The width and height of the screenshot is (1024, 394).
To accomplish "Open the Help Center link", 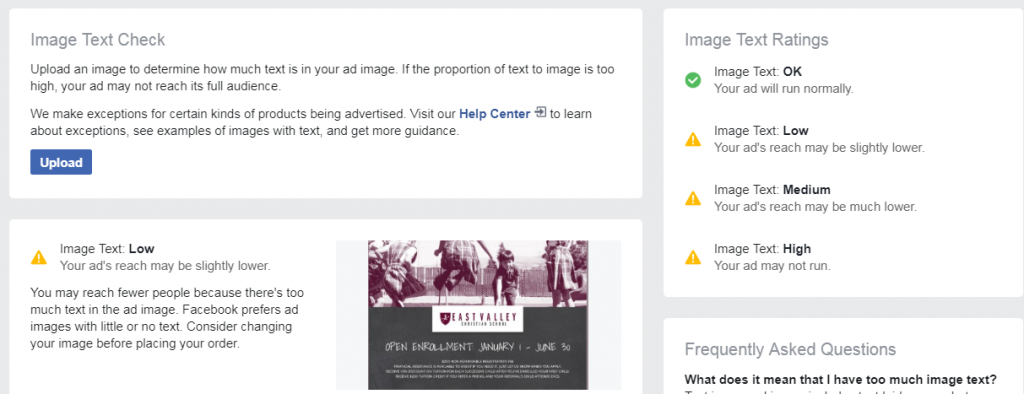I will (x=494, y=114).
